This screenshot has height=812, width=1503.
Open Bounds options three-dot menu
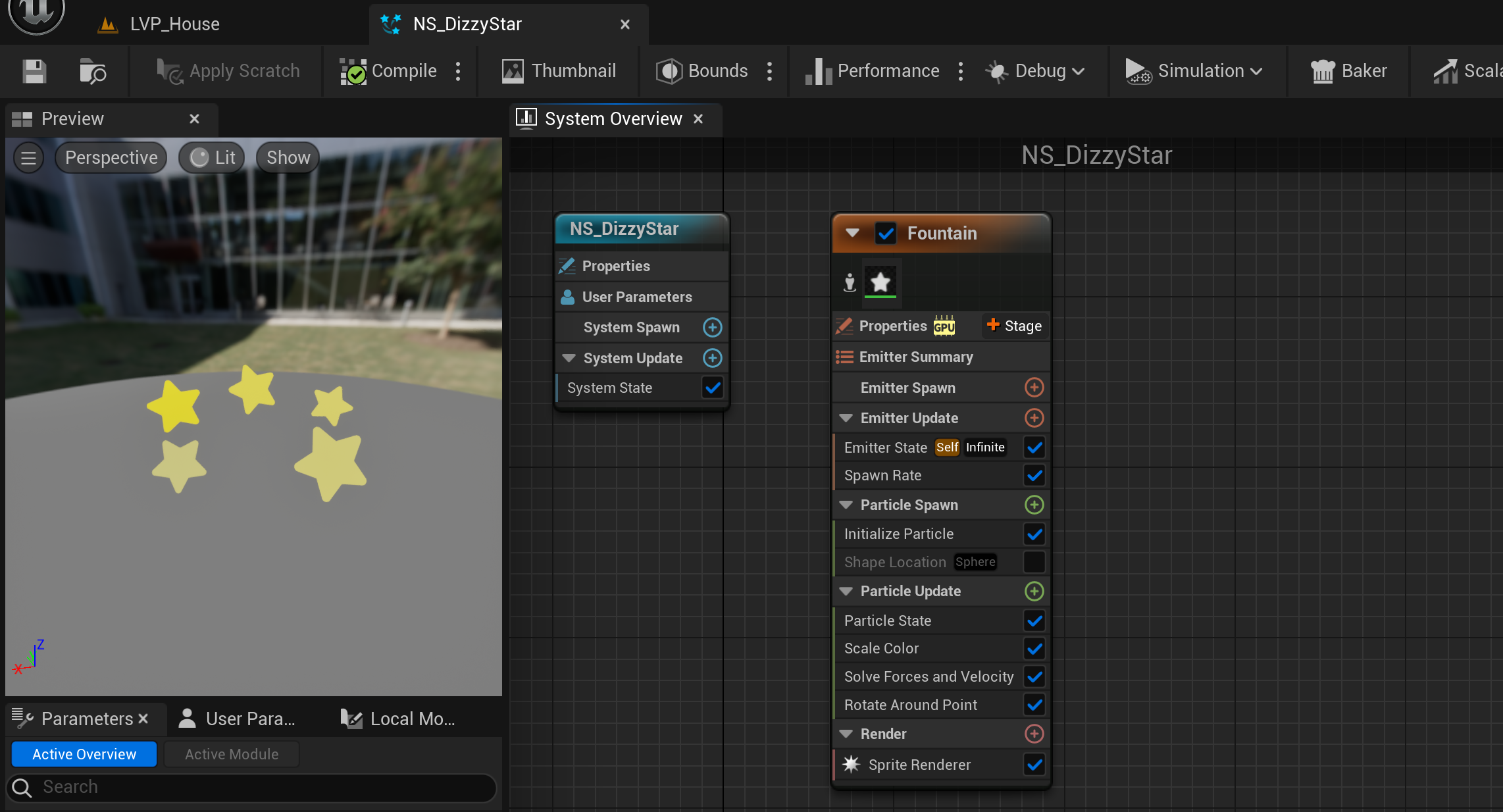769,71
